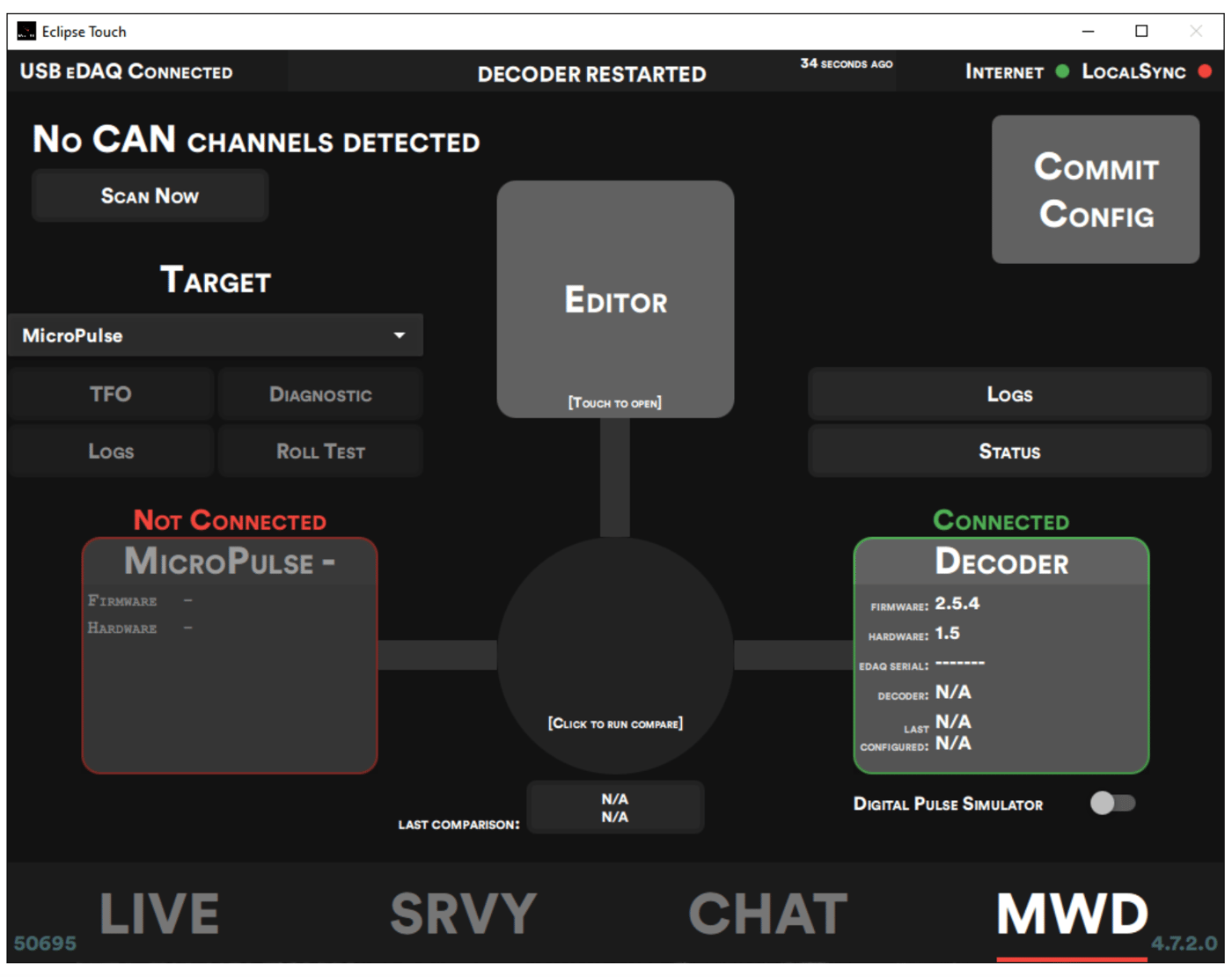Click the Decoder info panel
Screen dimensions: 1232x977
click(1001, 656)
